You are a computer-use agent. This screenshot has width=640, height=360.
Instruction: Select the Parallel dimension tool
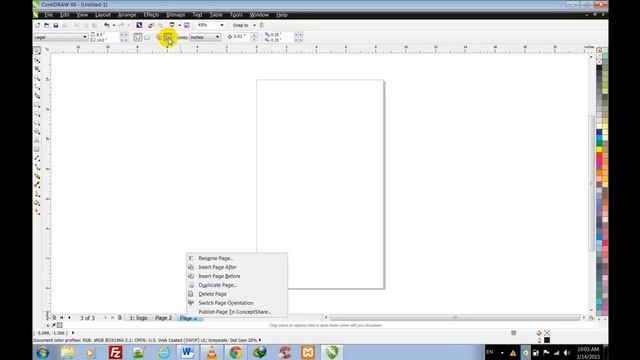pyautogui.click(x=37, y=158)
